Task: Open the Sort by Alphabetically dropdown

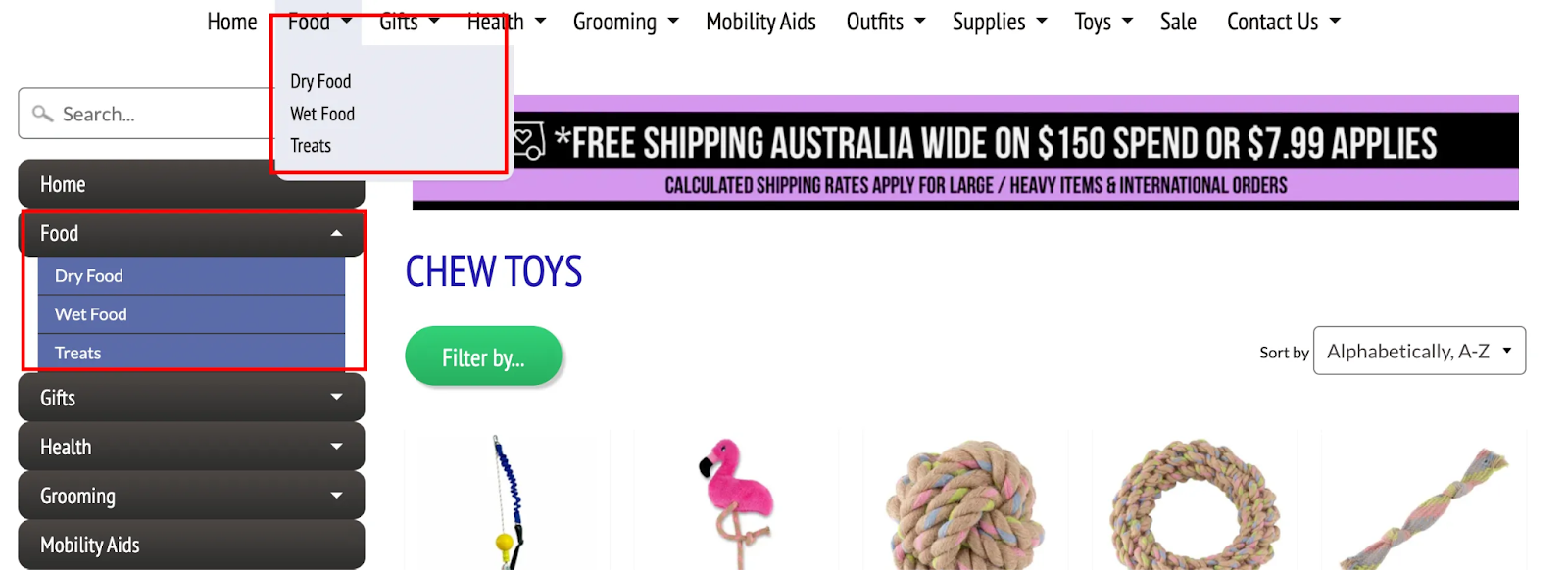Action: 1419,351
